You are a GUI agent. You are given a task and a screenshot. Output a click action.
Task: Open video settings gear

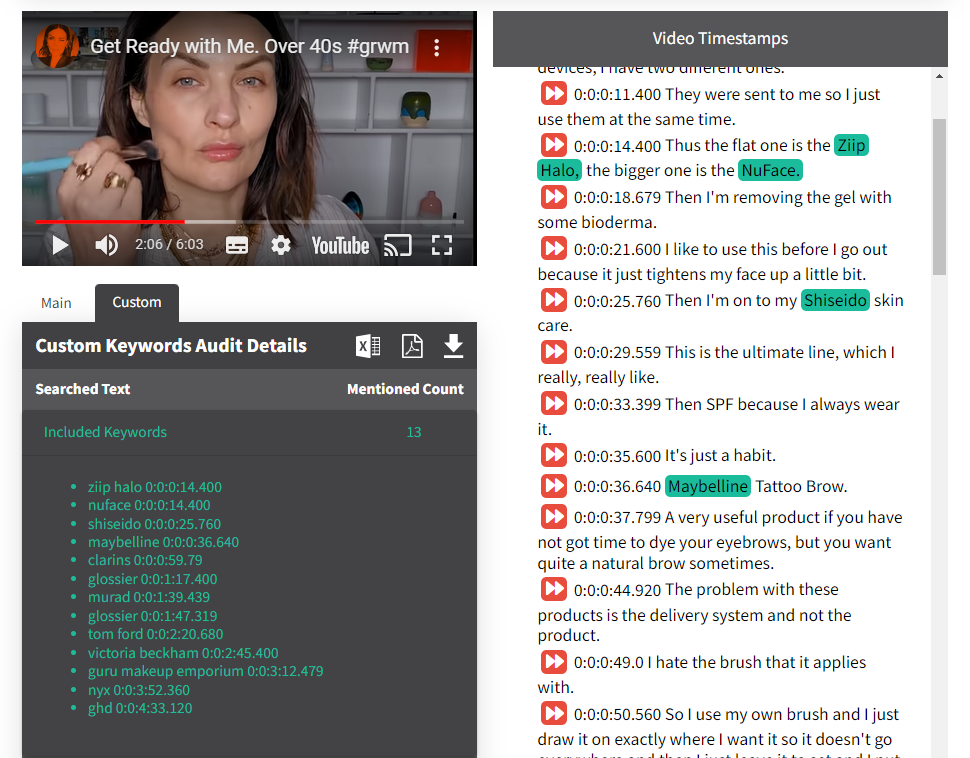click(281, 245)
